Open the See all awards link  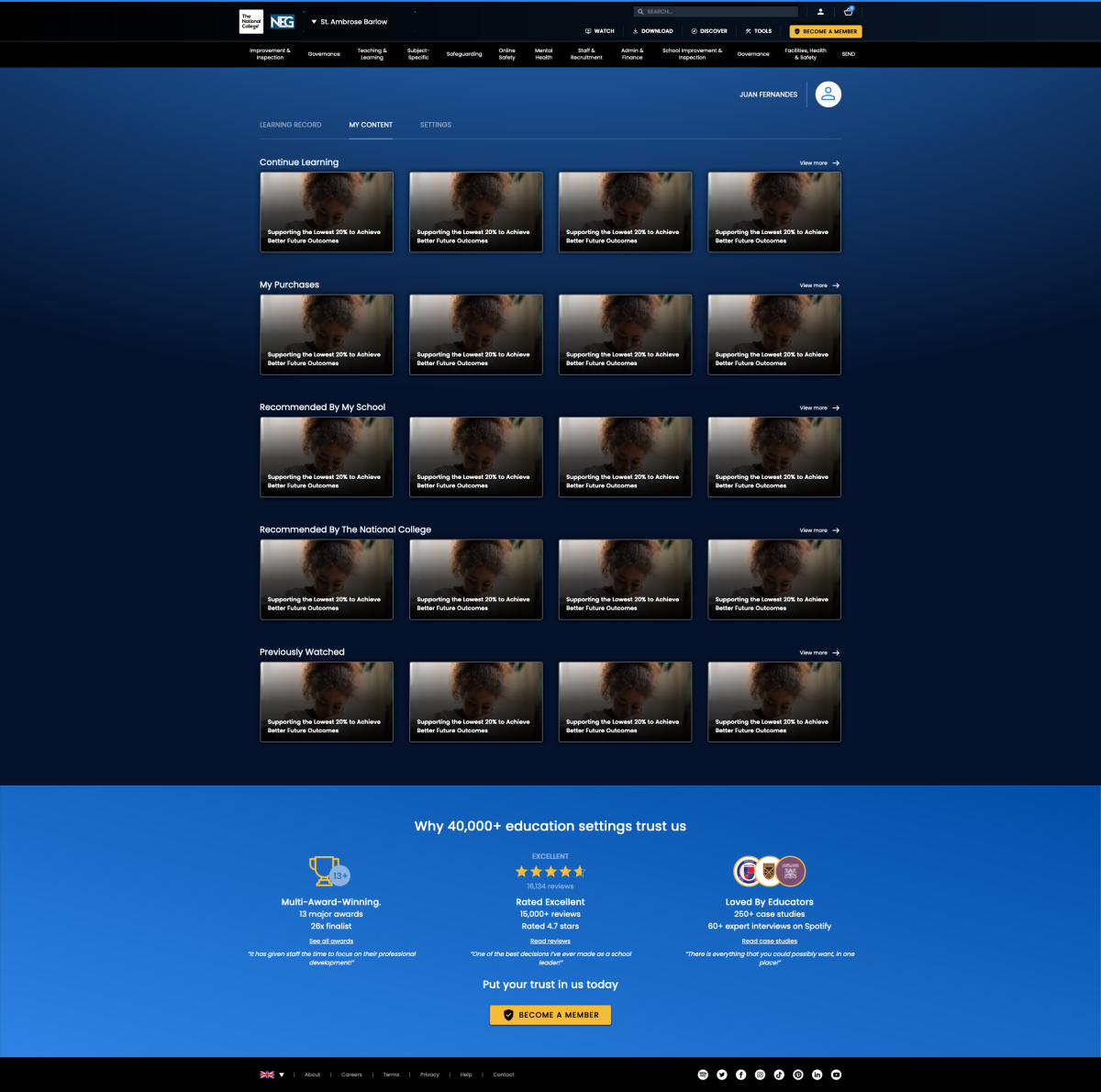point(331,942)
